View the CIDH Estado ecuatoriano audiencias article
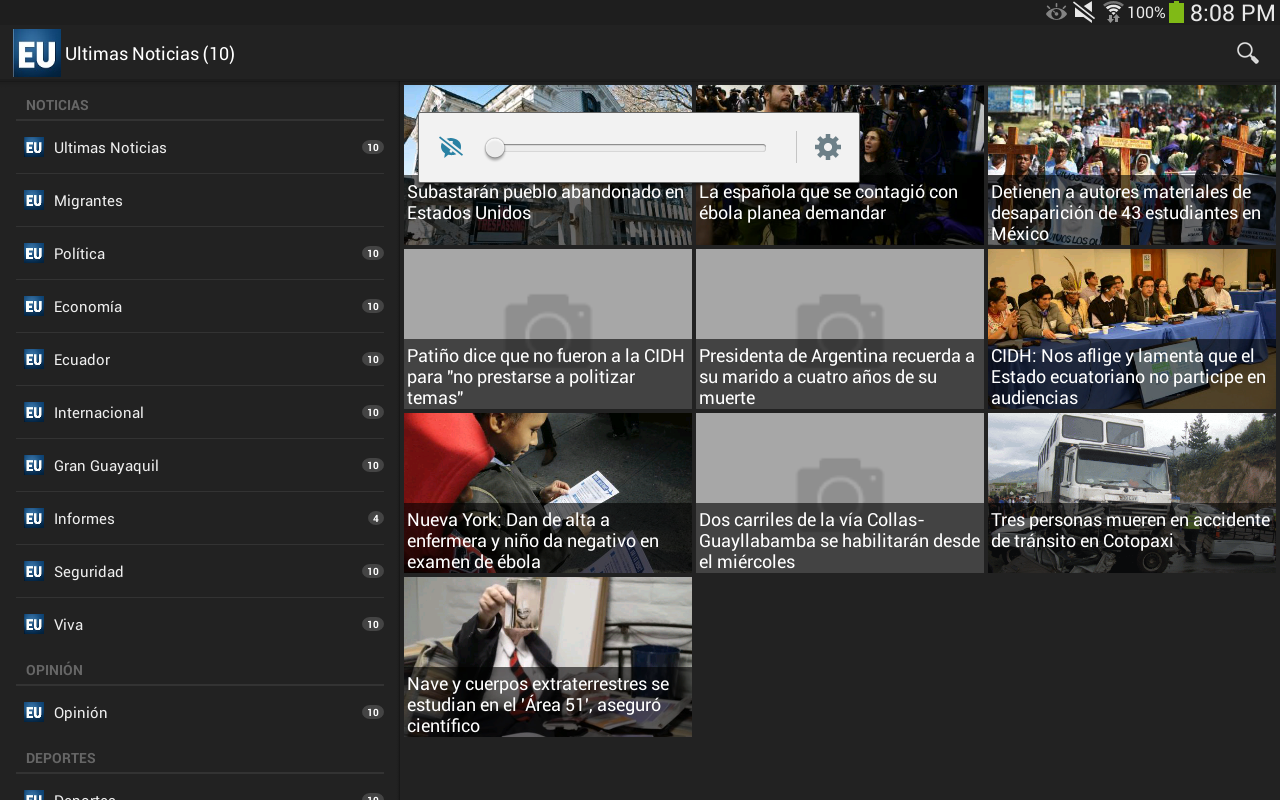 (x=1131, y=328)
